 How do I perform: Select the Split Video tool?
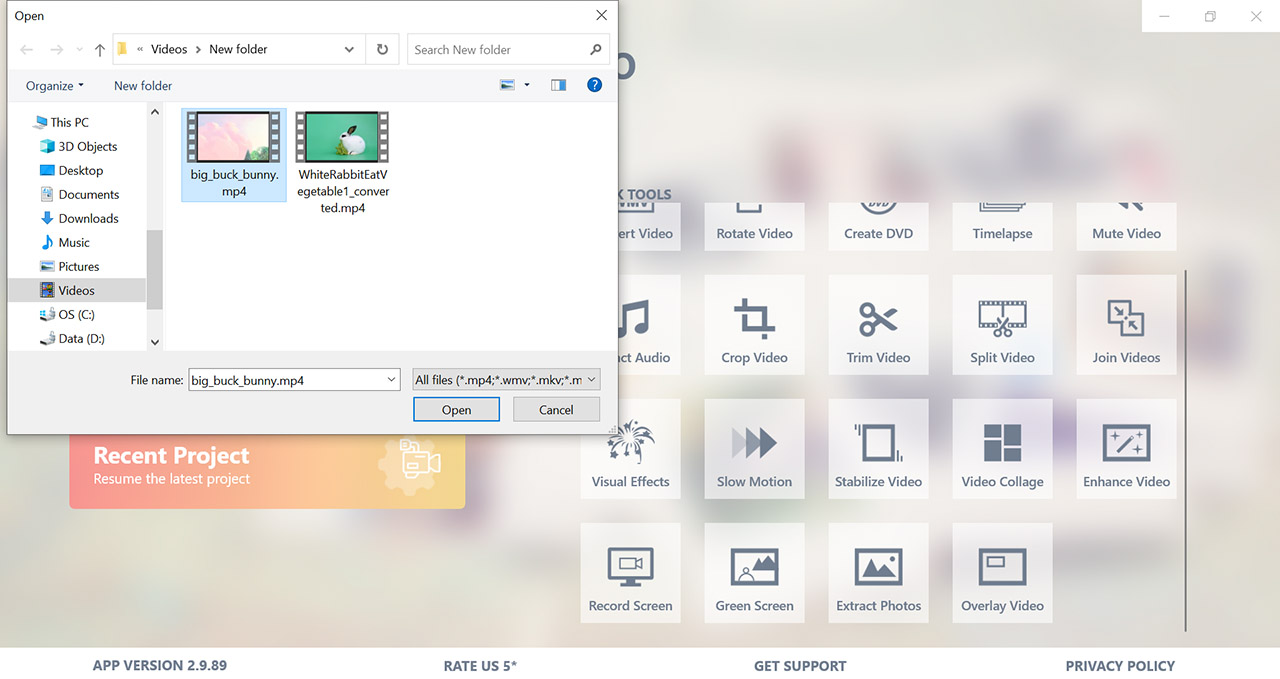[1002, 324]
